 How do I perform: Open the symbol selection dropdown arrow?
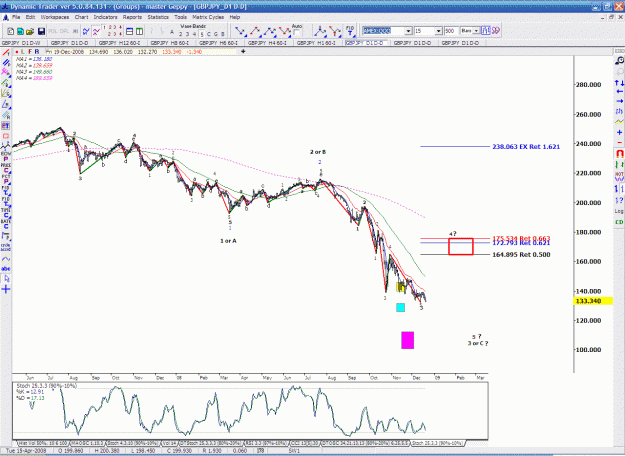pyautogui.click(x=408, y=31)
